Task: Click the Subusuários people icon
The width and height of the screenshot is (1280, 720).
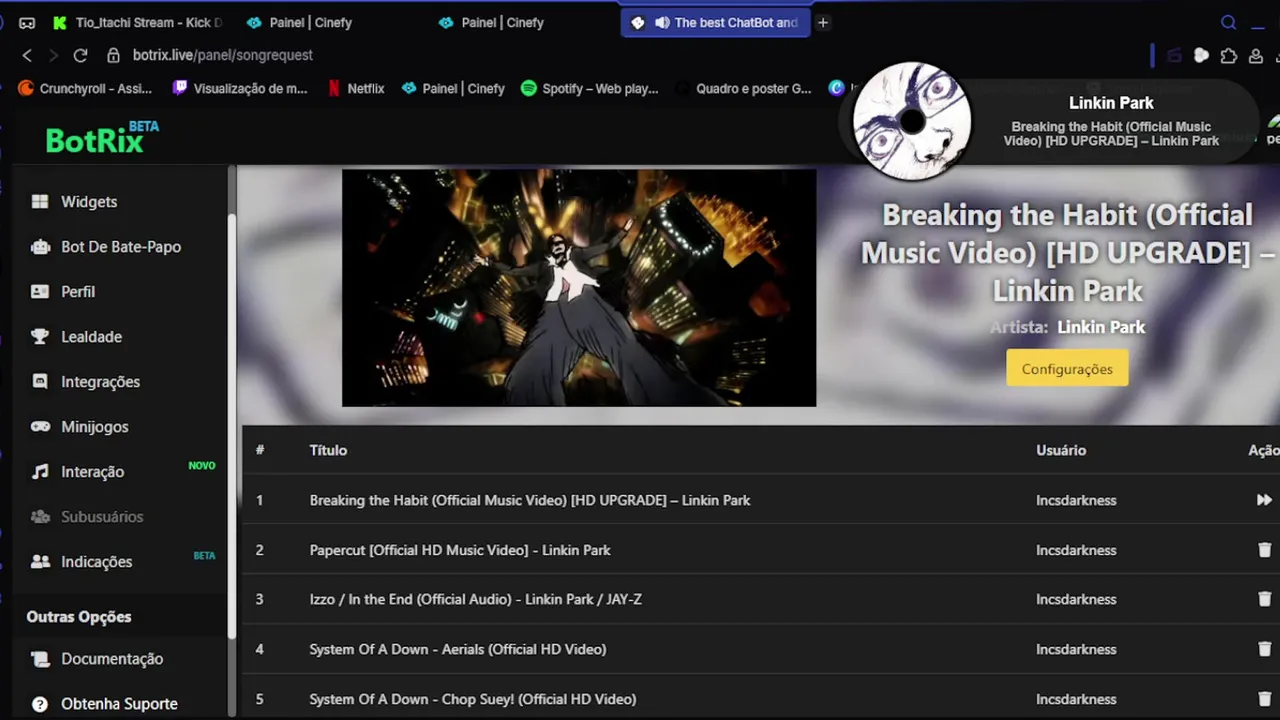Action: coord(40,516)
